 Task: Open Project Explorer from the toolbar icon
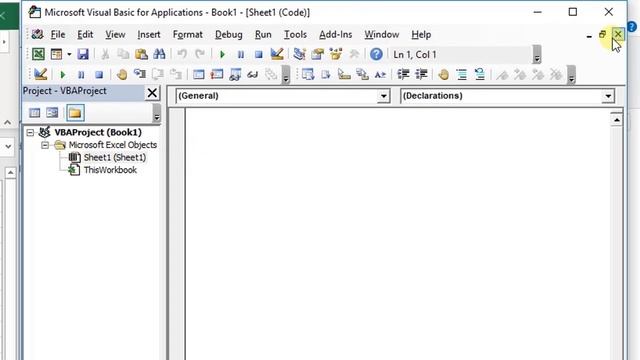point(299,54)
